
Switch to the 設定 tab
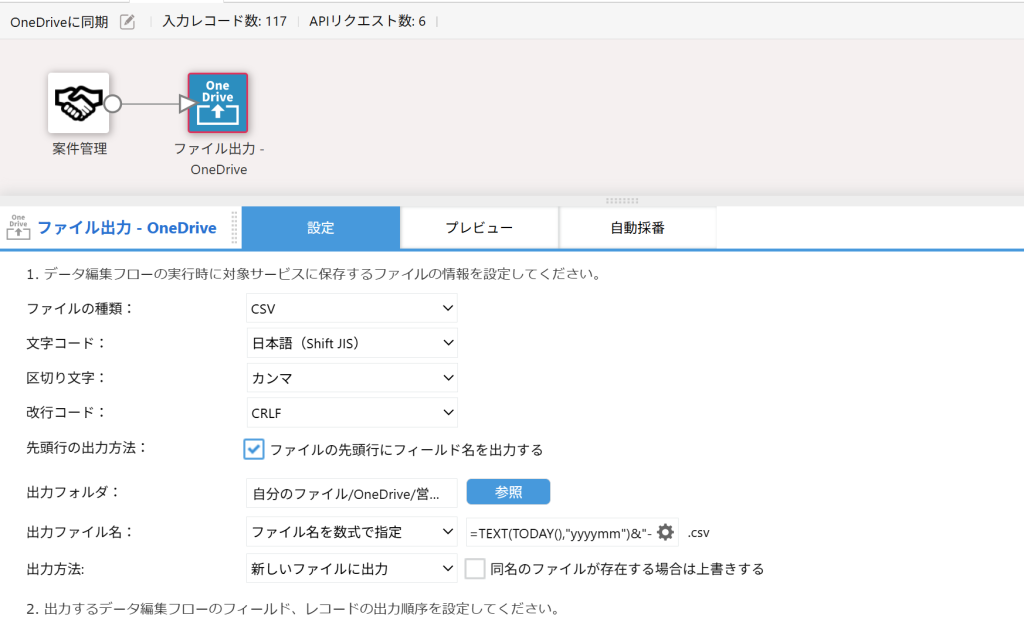[x=321, y=228]
